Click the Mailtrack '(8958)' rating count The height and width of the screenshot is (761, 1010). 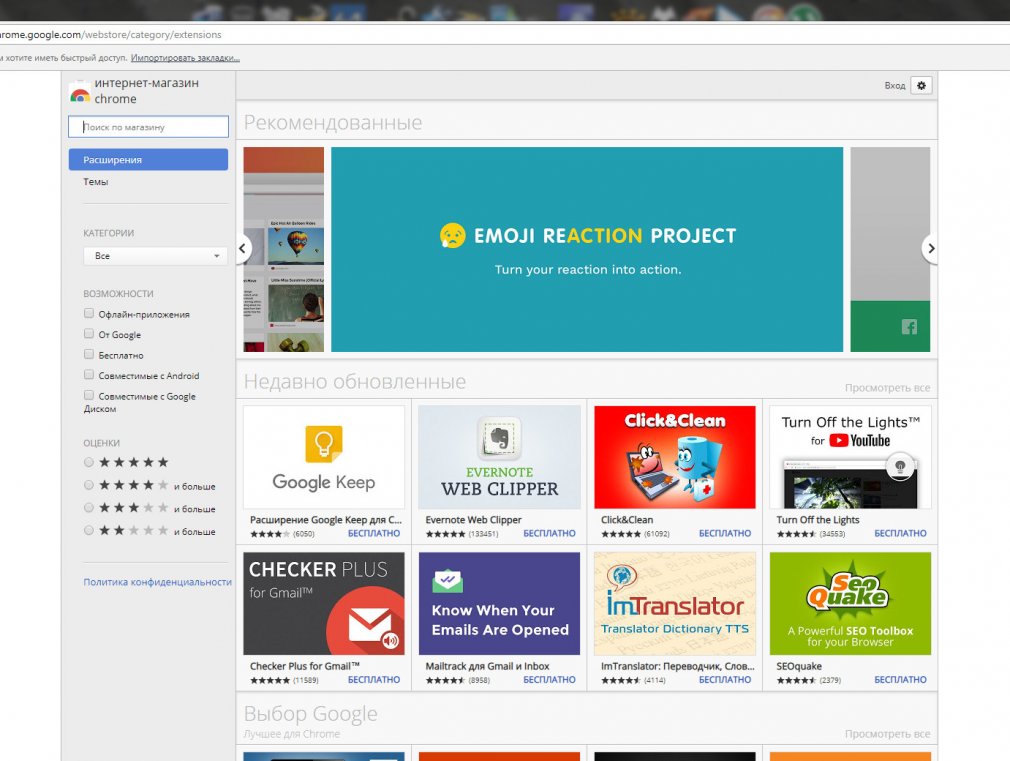pyautogui.click(x=479, y=680)
